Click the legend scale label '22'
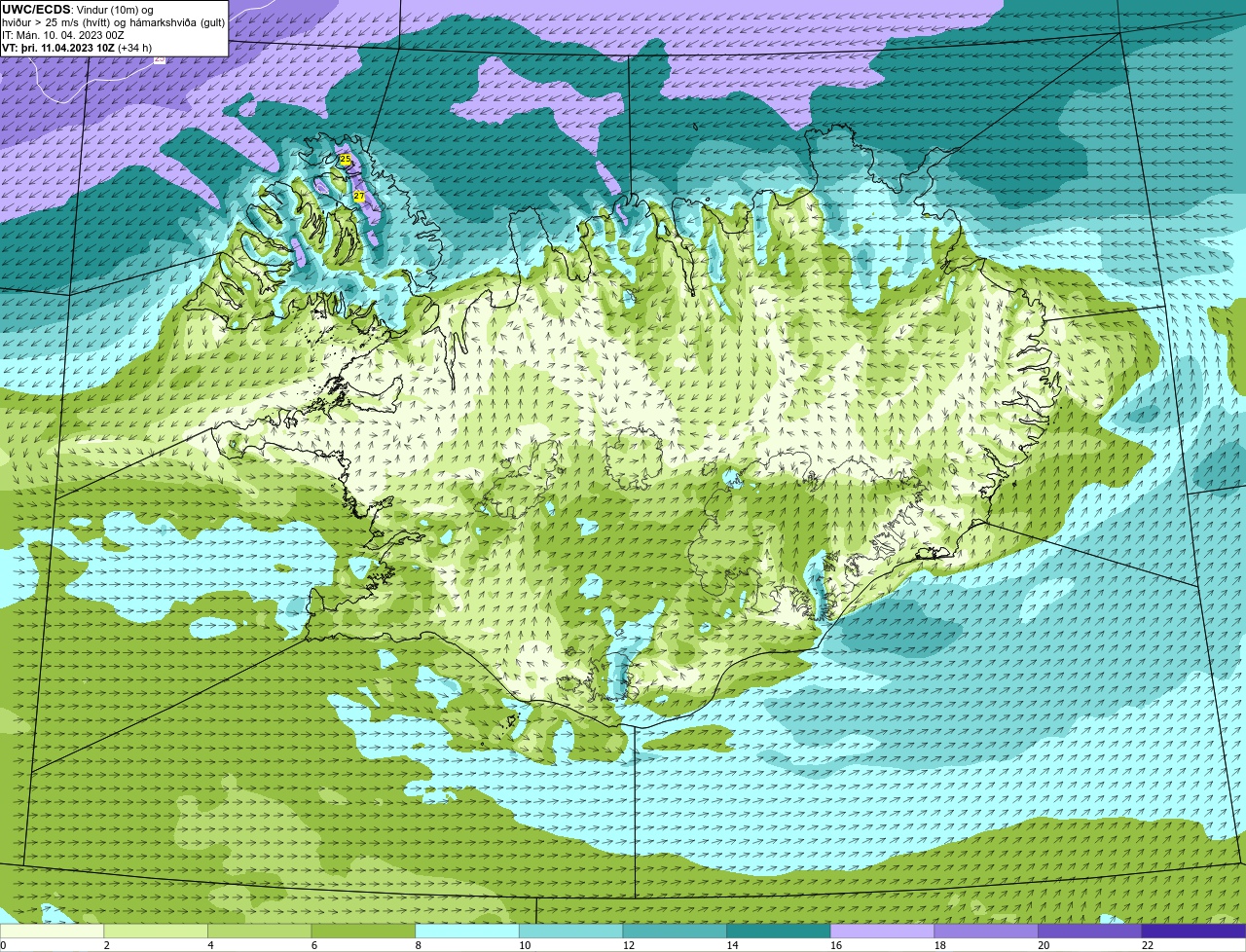The width and height of the screenshot is (1246, 952). [1148, 945]
